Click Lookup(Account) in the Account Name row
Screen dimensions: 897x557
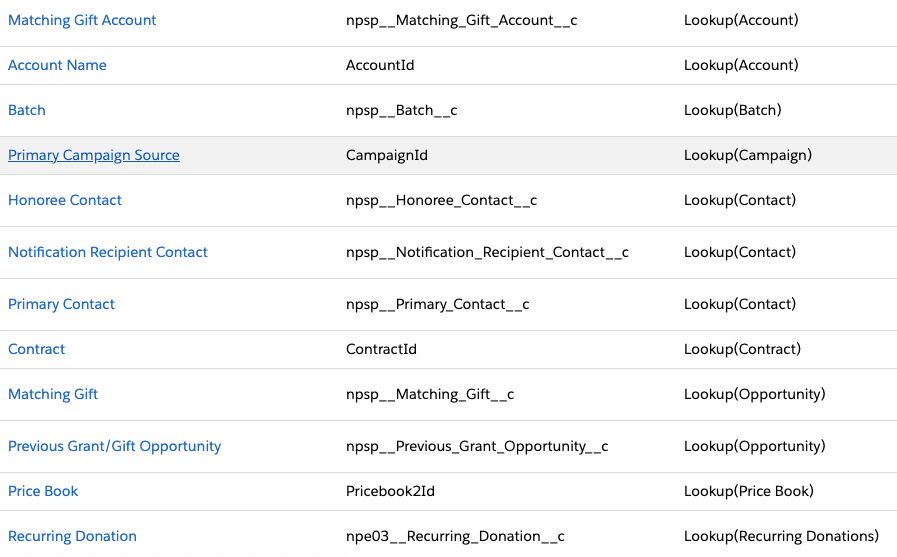click(x=741, y=65)
